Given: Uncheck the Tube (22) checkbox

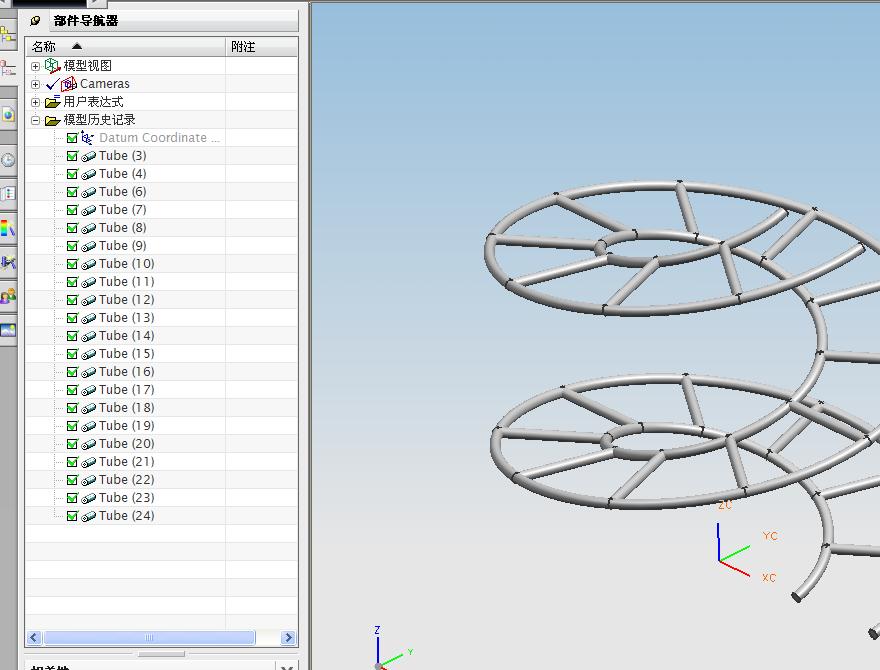Looking at the screenshot, I should (72, 480).
